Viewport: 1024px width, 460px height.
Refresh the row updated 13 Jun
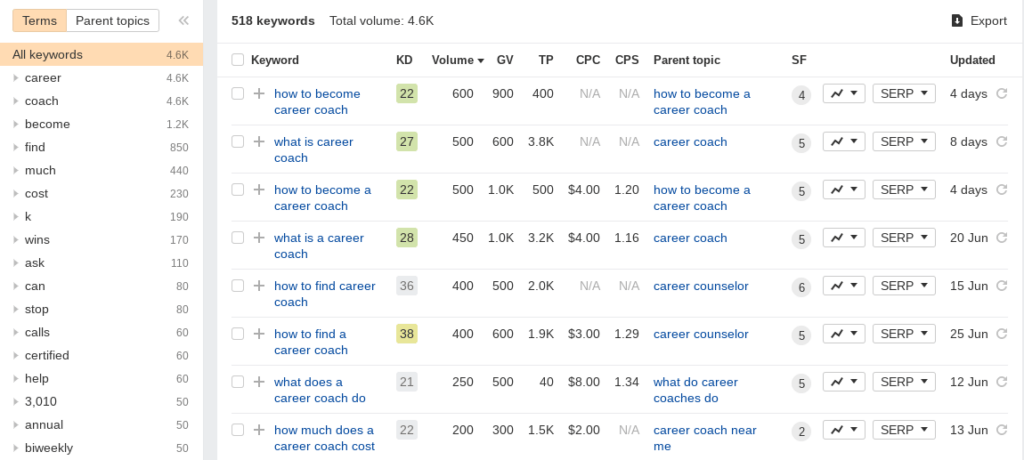click(x=1001, y=430)
